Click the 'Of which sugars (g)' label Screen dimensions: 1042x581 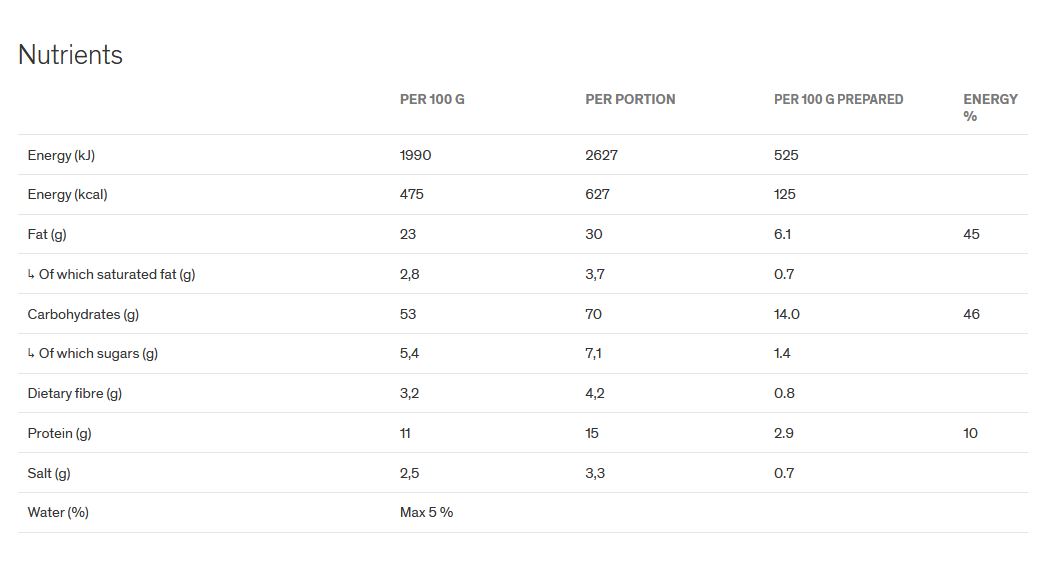pos(98,353)
